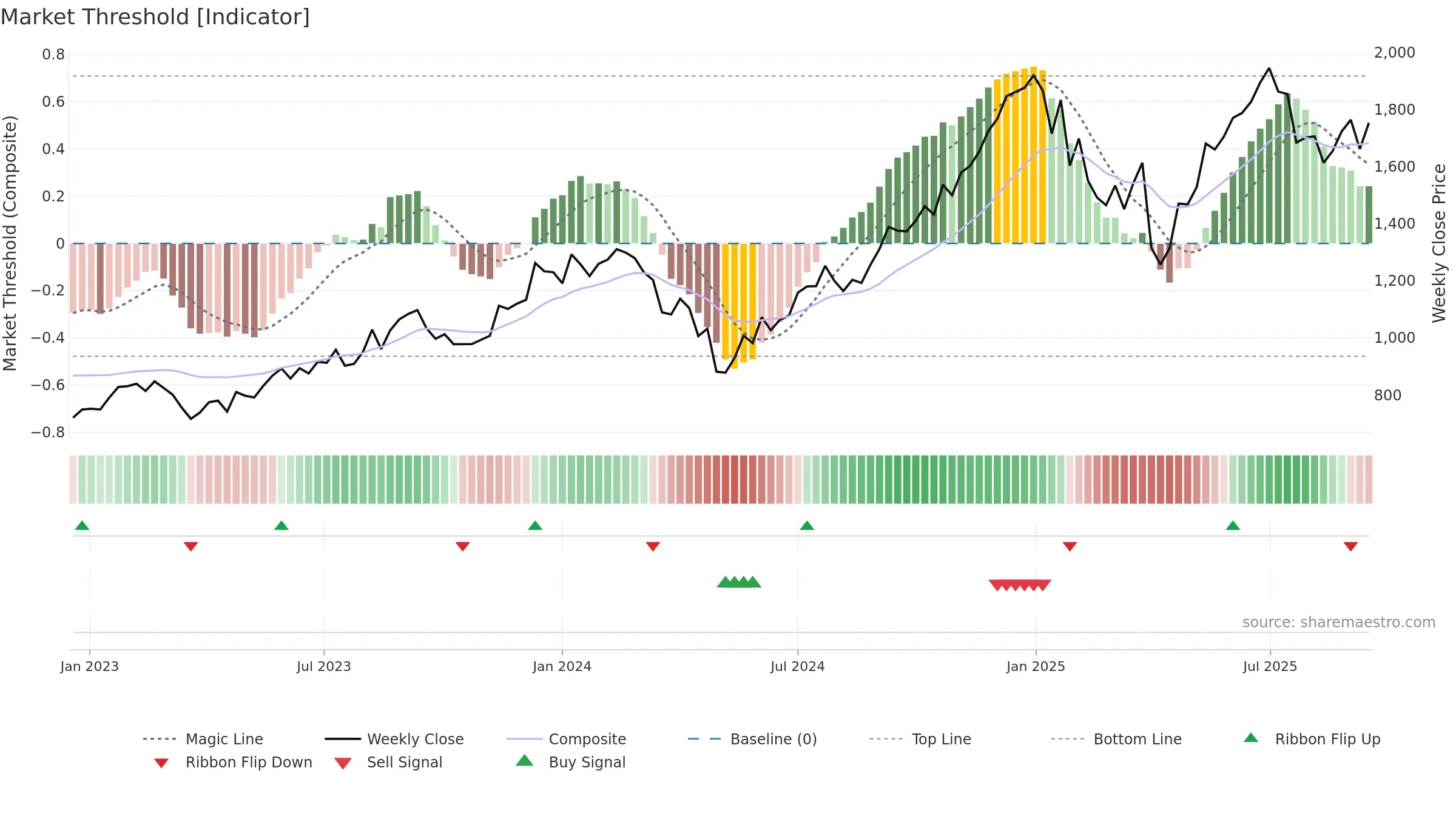Toggle Ribbon Flip Down legend entry
This screenshot has width=1456, height=819.
(233, 762)
